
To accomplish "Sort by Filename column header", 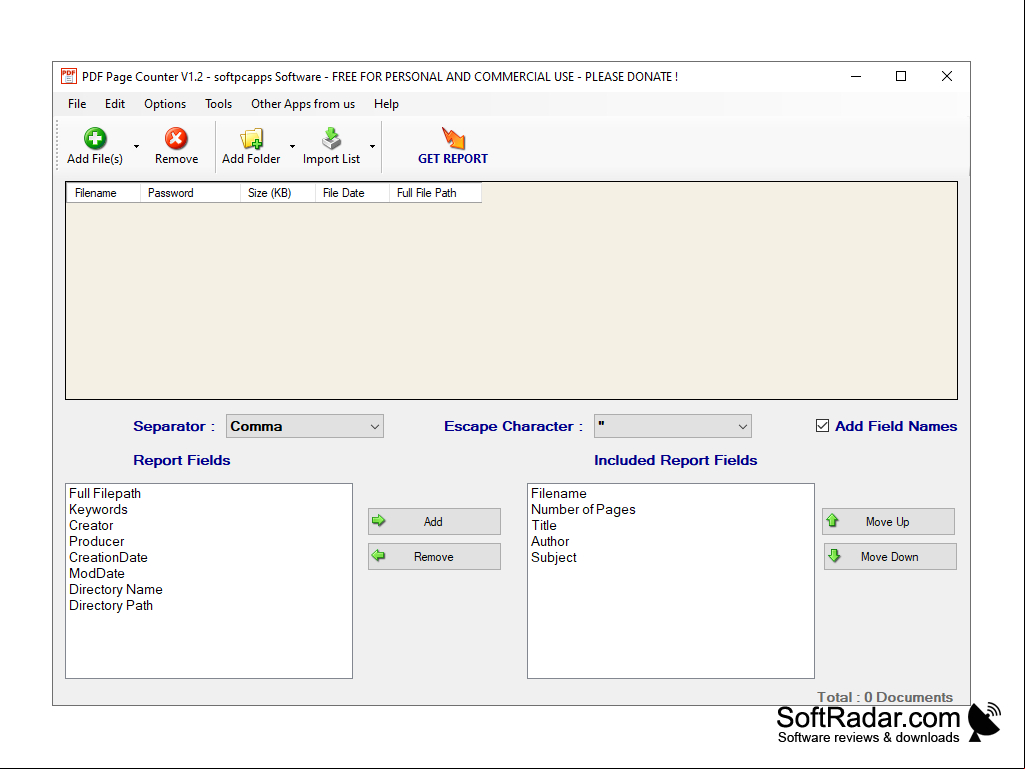I will point(103,193).
